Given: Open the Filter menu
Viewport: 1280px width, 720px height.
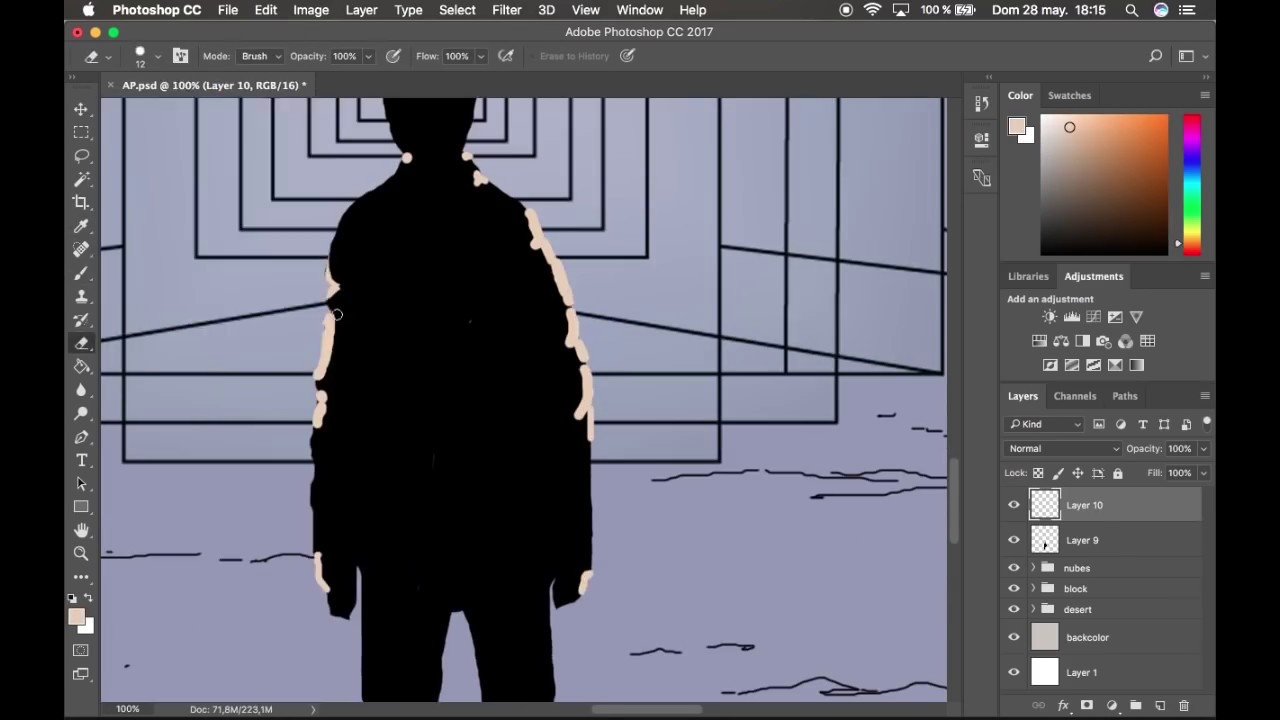Looking at the screenshot, I should pos(507,10).
